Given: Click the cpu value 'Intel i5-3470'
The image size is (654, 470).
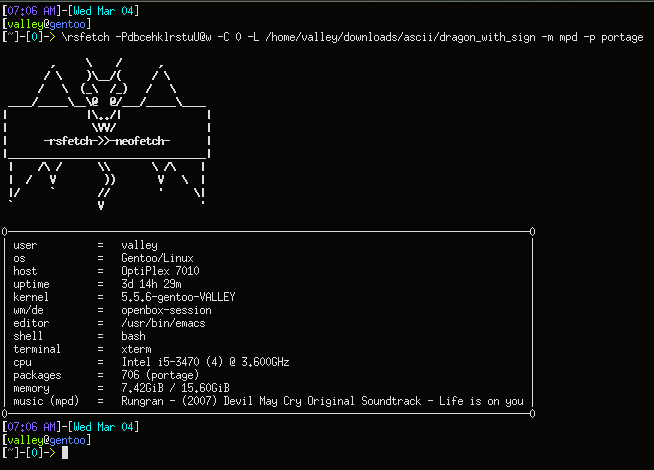Looking at the screenshot, I should [160, 362].
